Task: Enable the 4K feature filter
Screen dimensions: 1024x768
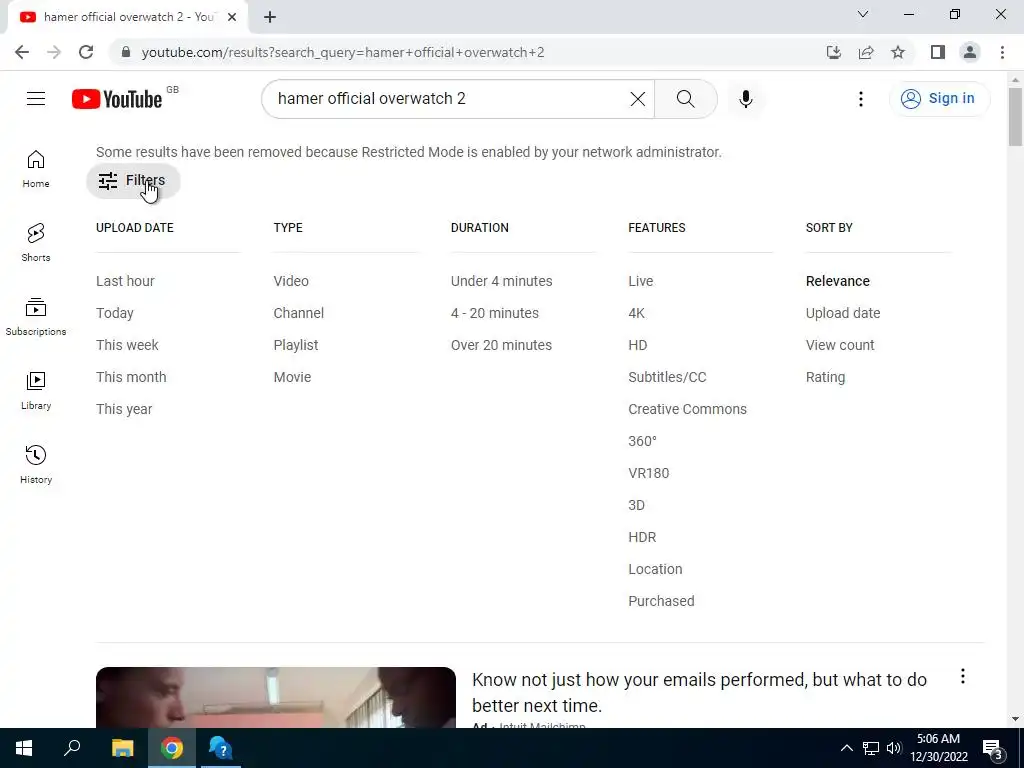Action: tap(637, 313)
